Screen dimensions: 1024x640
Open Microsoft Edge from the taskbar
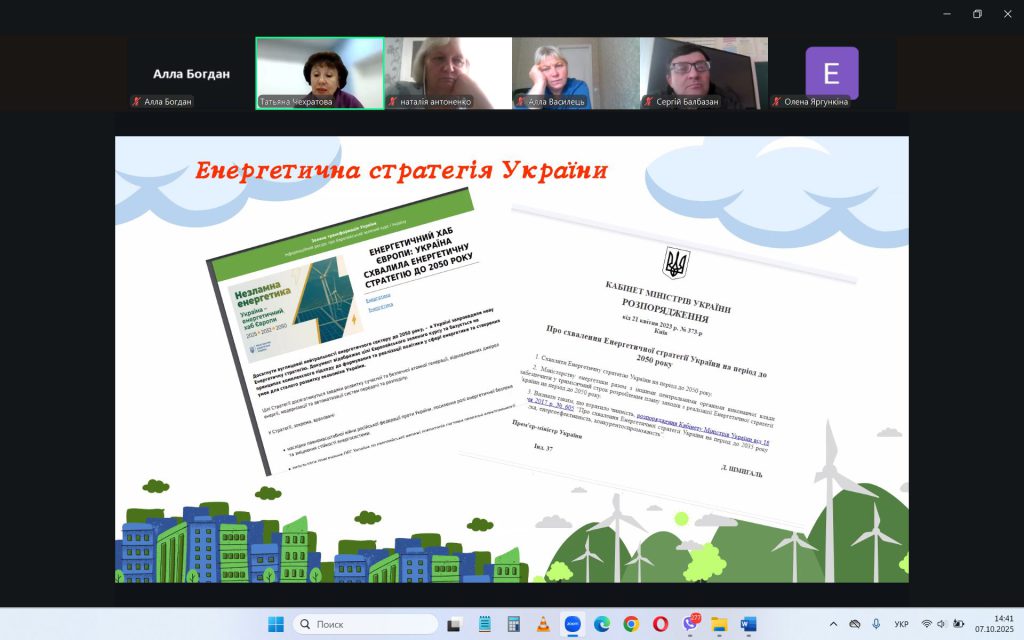coord(601,624)
